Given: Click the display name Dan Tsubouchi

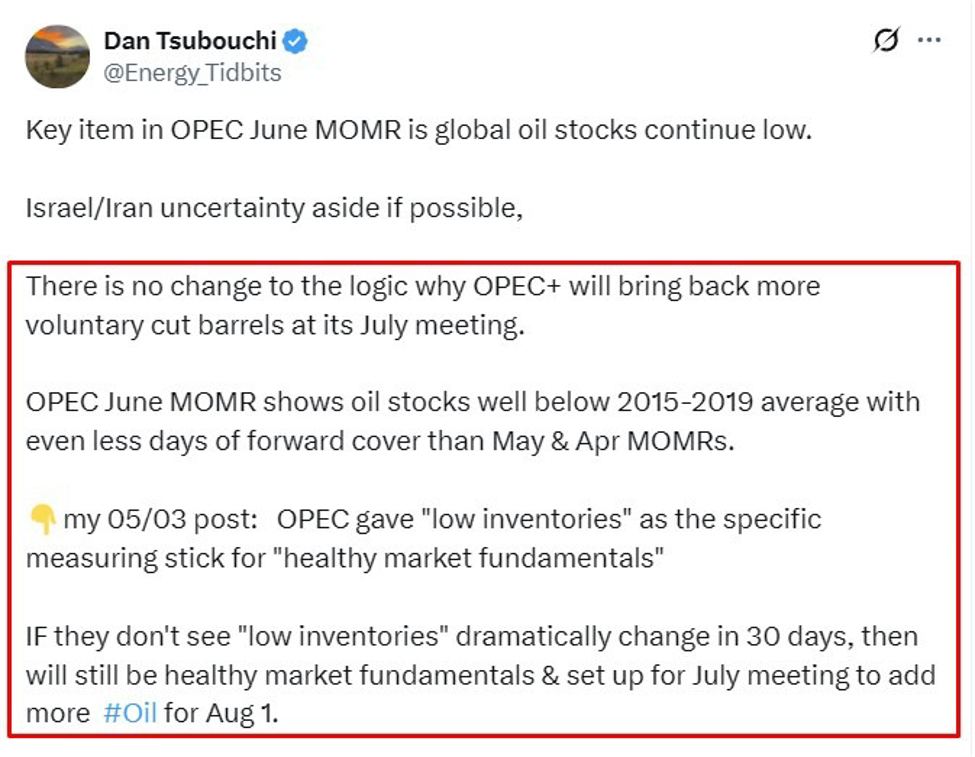Looking at the screenshot, I should tap(190, 42).
